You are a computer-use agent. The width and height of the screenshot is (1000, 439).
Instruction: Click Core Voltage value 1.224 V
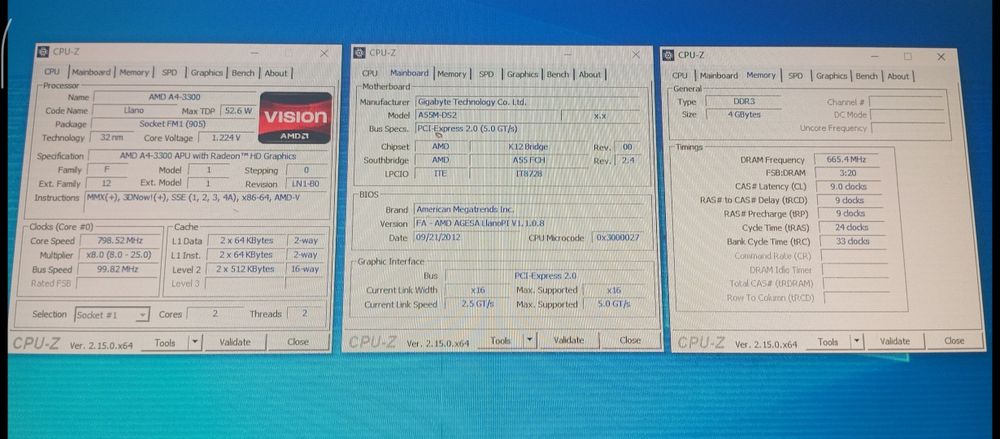click(226, 137)
